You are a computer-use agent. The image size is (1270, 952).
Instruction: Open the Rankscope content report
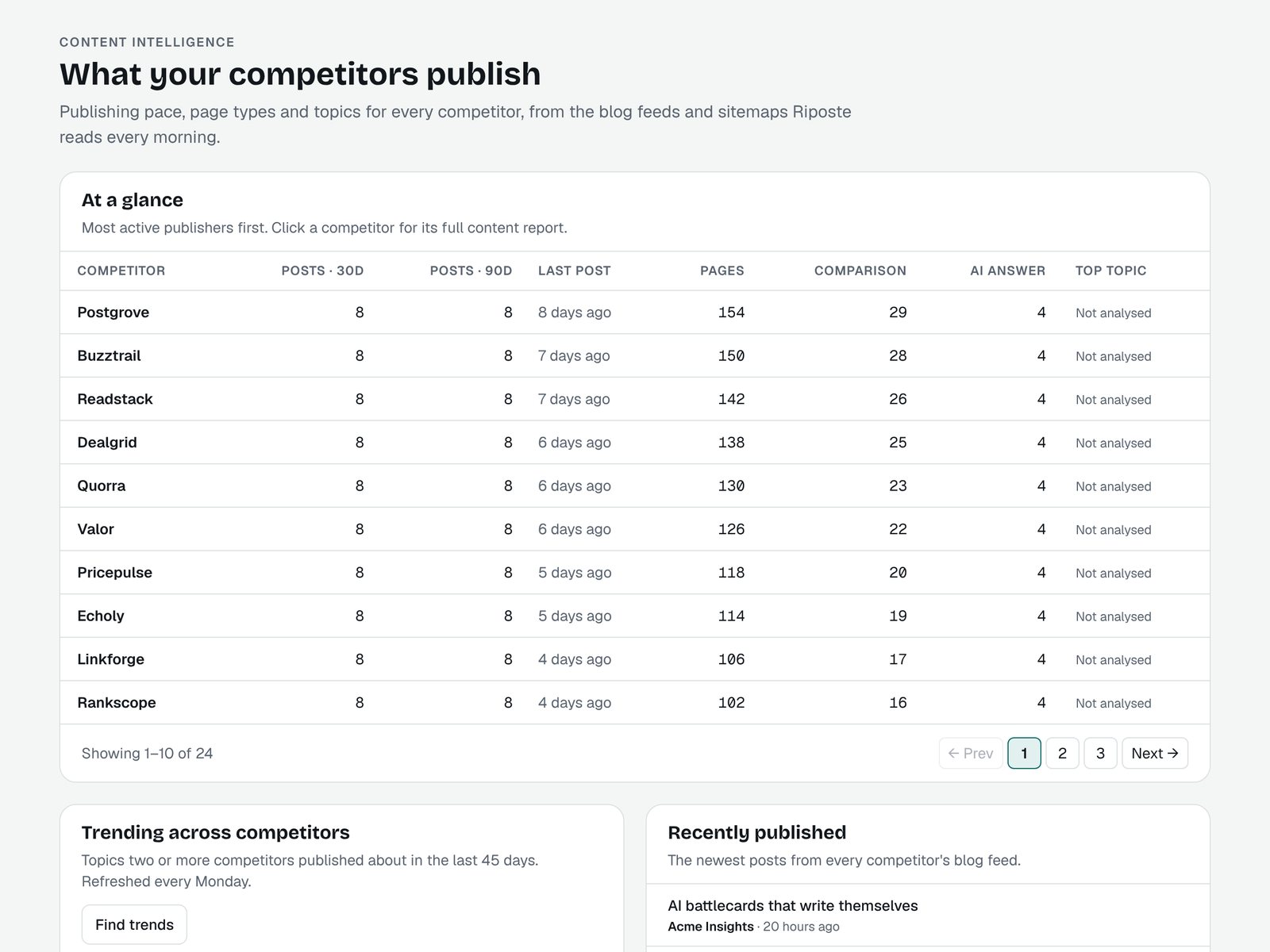pyautogui.click(x=117, y=703)
